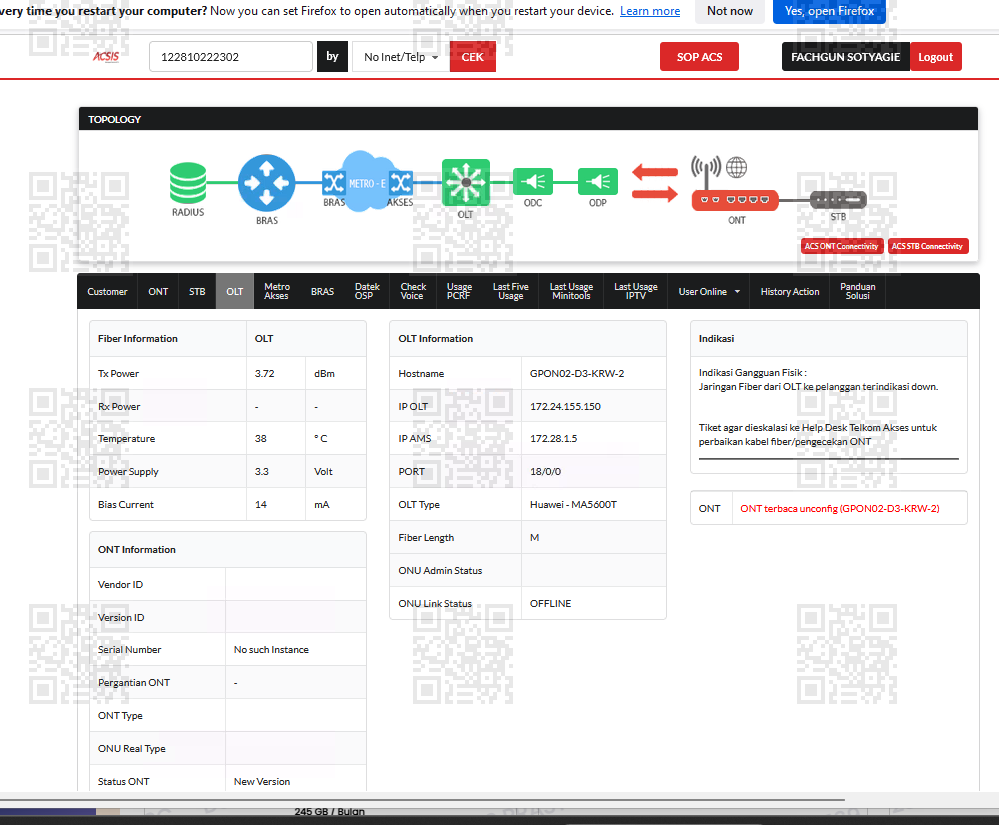
Task: Select the round blue BRAS router icon
Action: click(266, 183)
